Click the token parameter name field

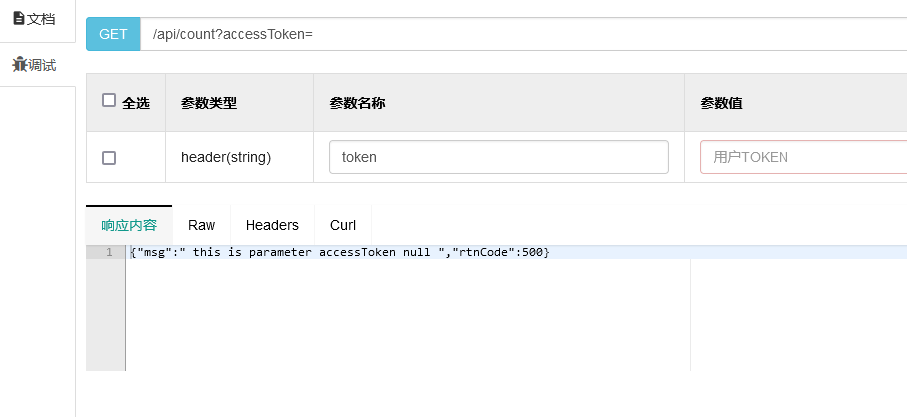tap(499, 157)
